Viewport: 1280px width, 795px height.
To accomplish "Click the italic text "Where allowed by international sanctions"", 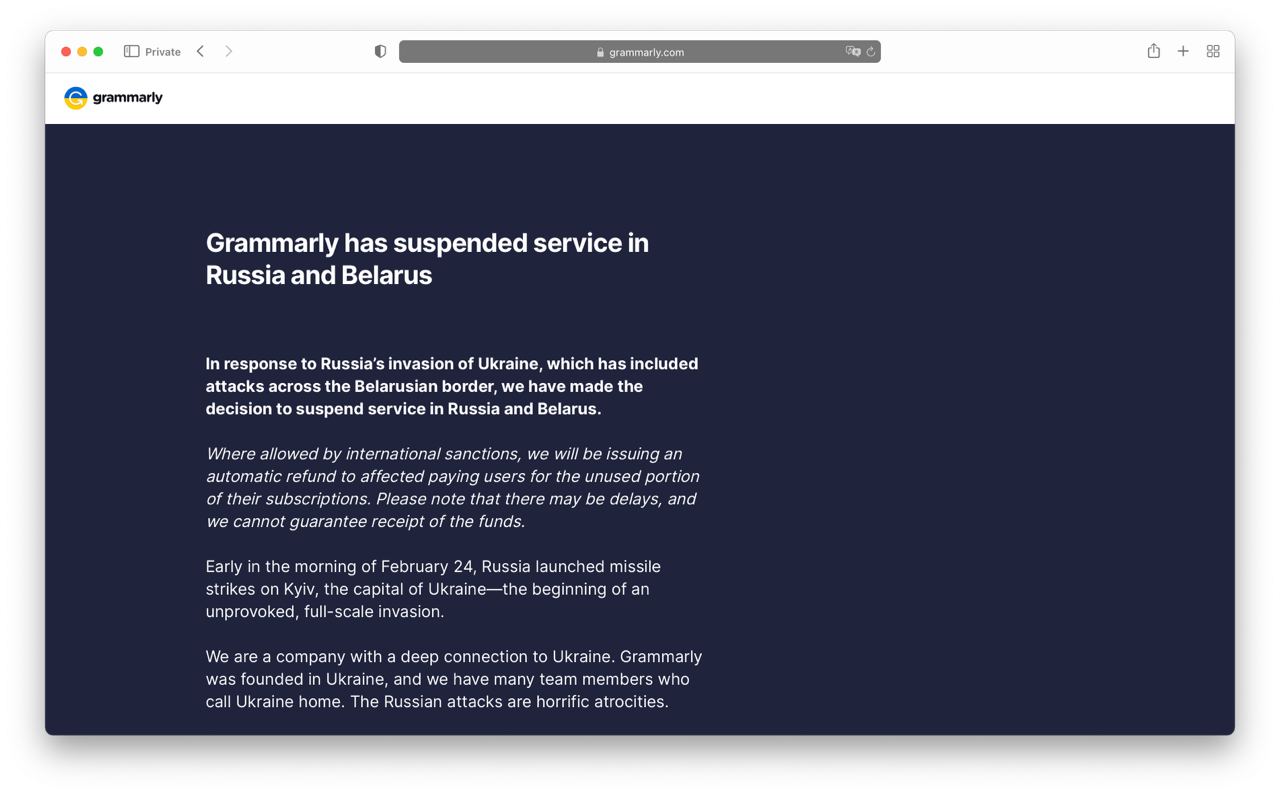I will (363, 454).
